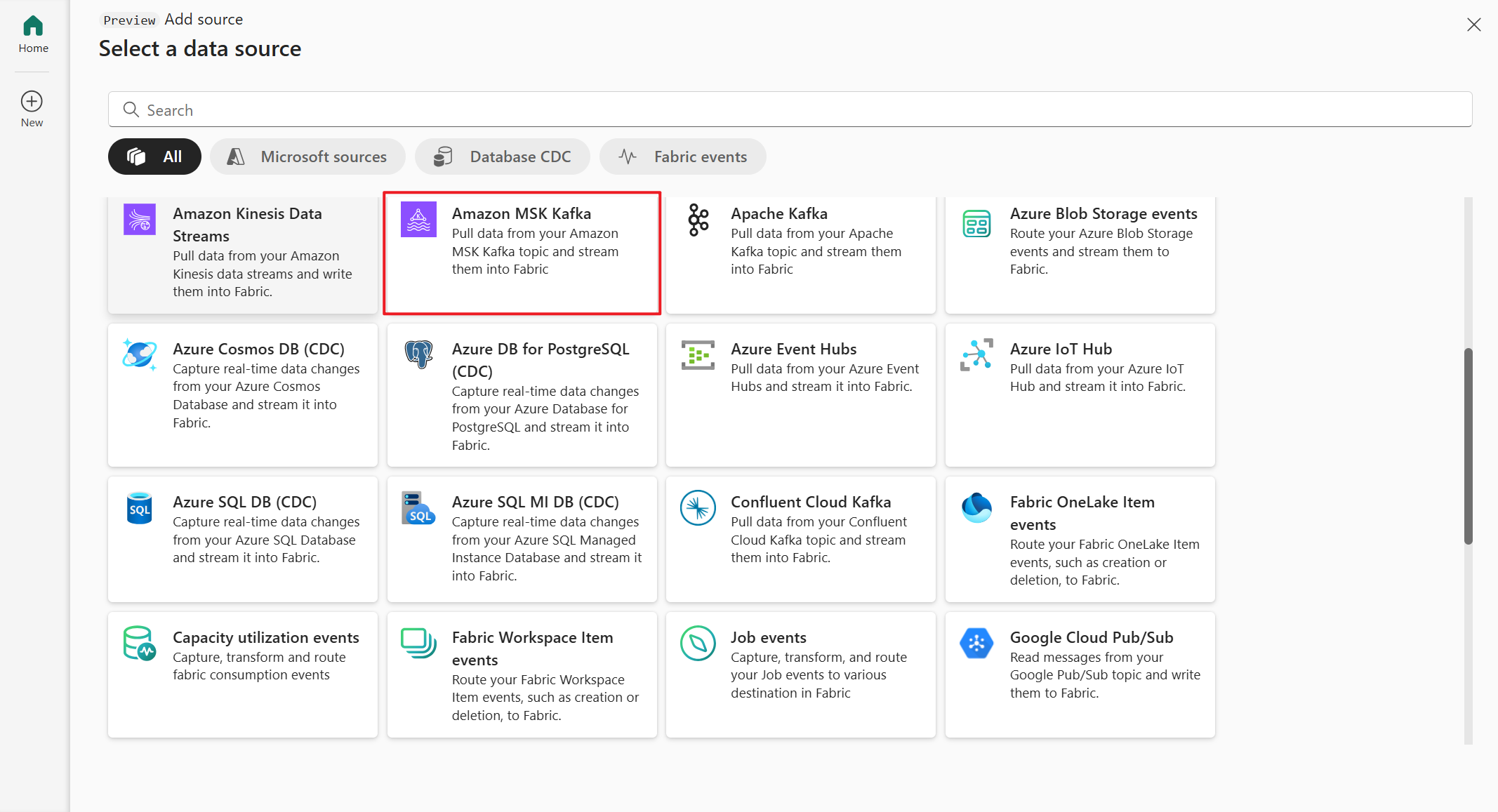
Task: Select Google Cloud Pub/Sub title
Action: pyautogui.click(x=1092, y=637)
